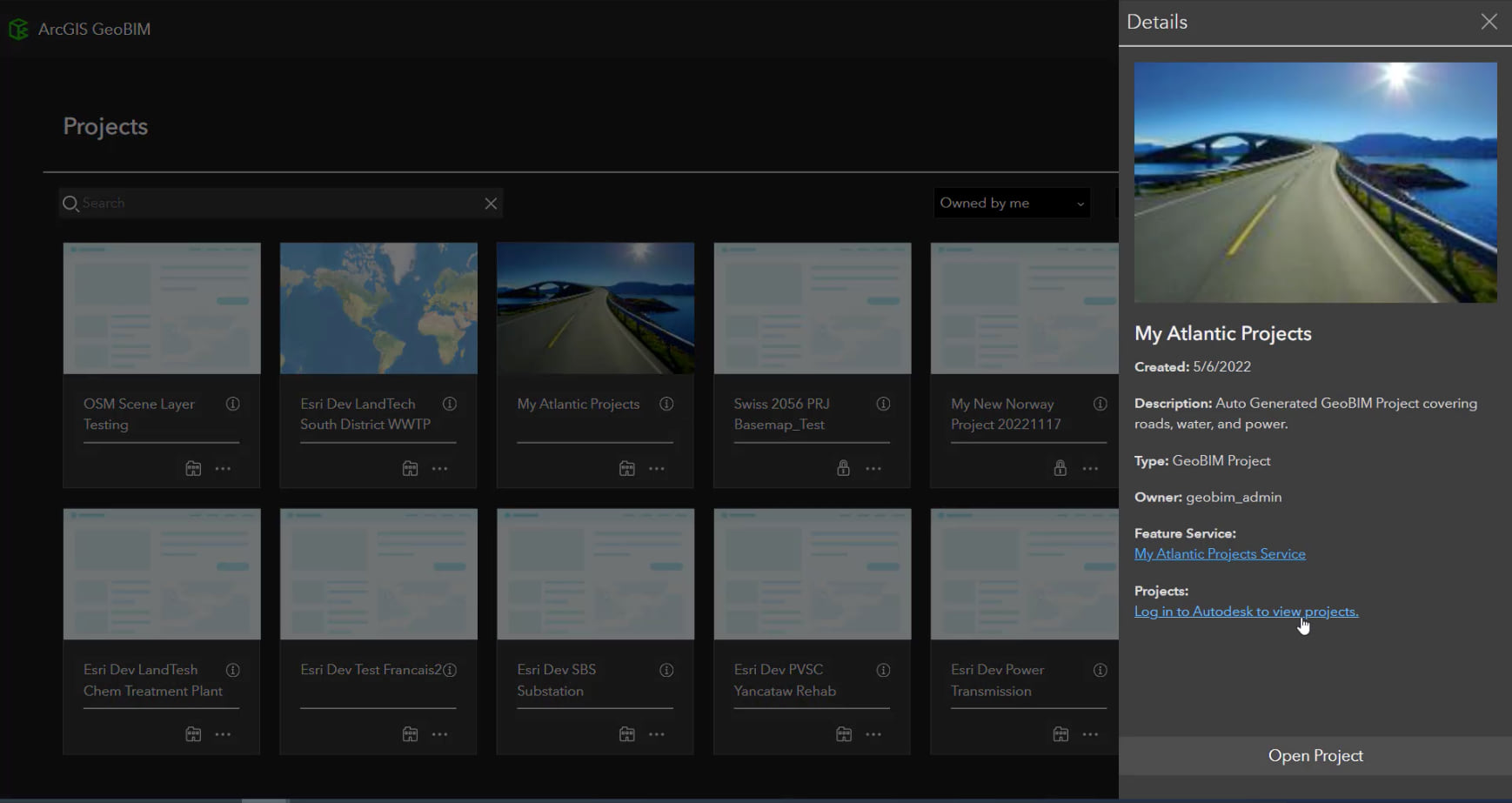The image size is (1512, 803).
Task: Click the ArcGIS GeoBIM logo icon
Action: click(18, 30)
